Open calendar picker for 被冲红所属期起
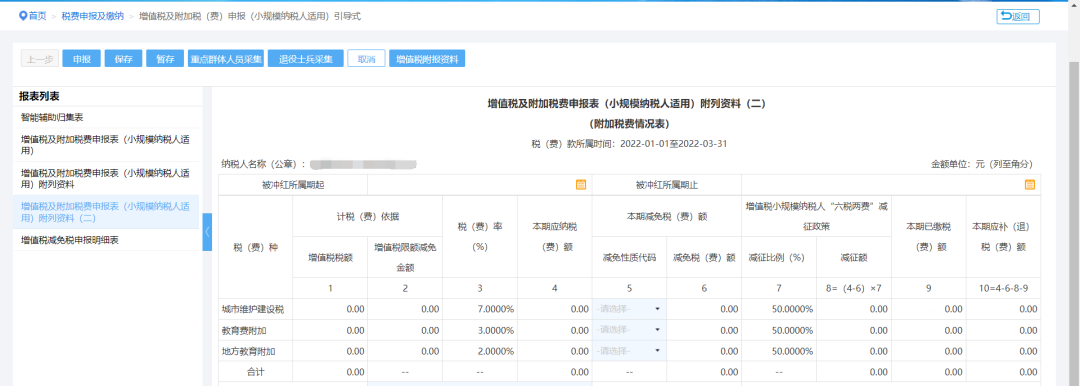 coord(581,185)
